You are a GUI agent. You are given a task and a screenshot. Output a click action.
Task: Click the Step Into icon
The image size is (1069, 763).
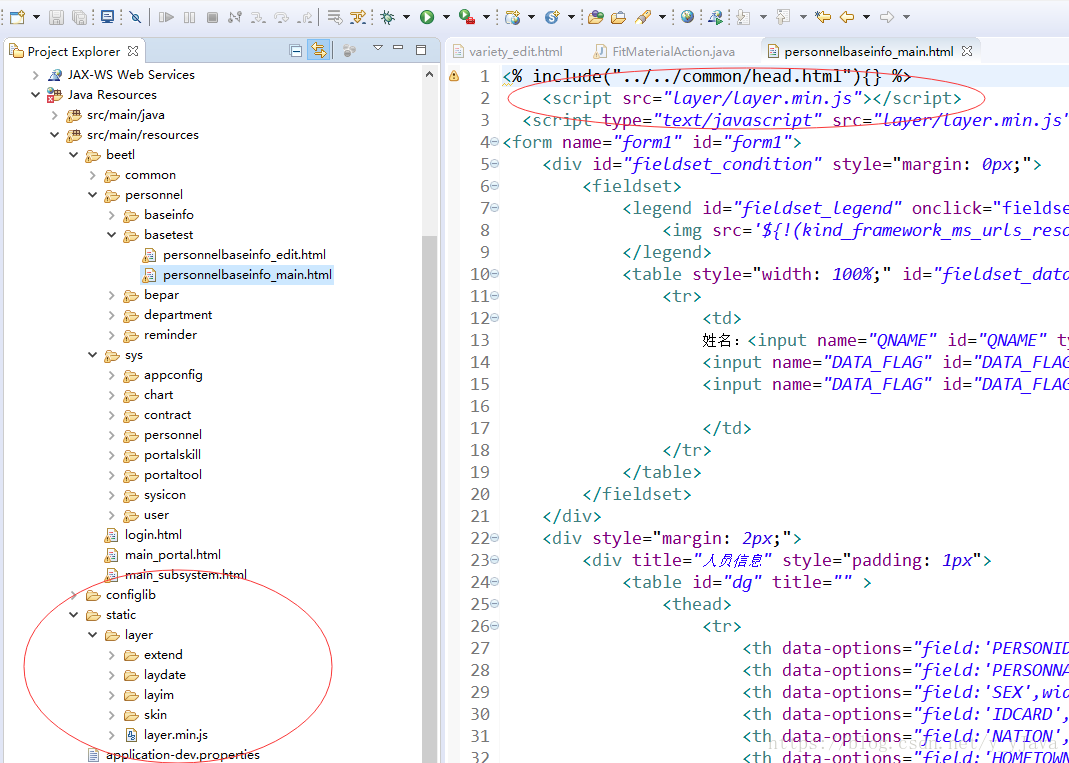[258, 16]
